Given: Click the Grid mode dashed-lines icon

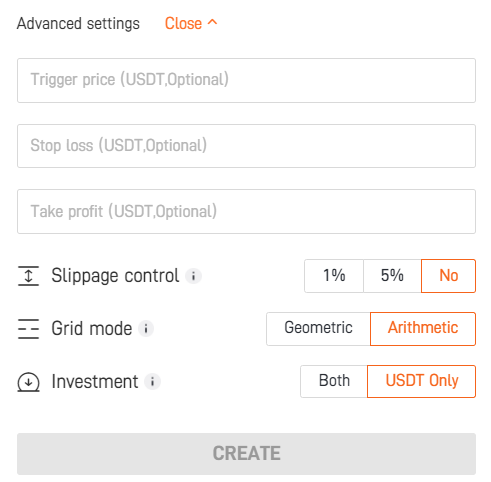Looking at the screenshot, I should click(x=28, y=329).
